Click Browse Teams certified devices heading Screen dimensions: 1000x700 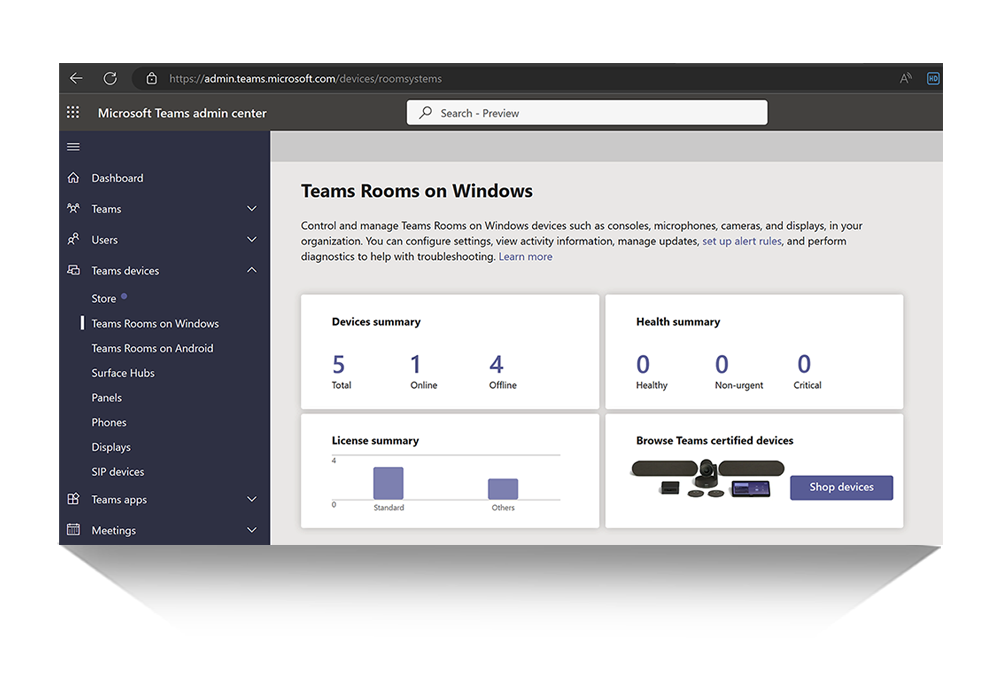point(715,441)
